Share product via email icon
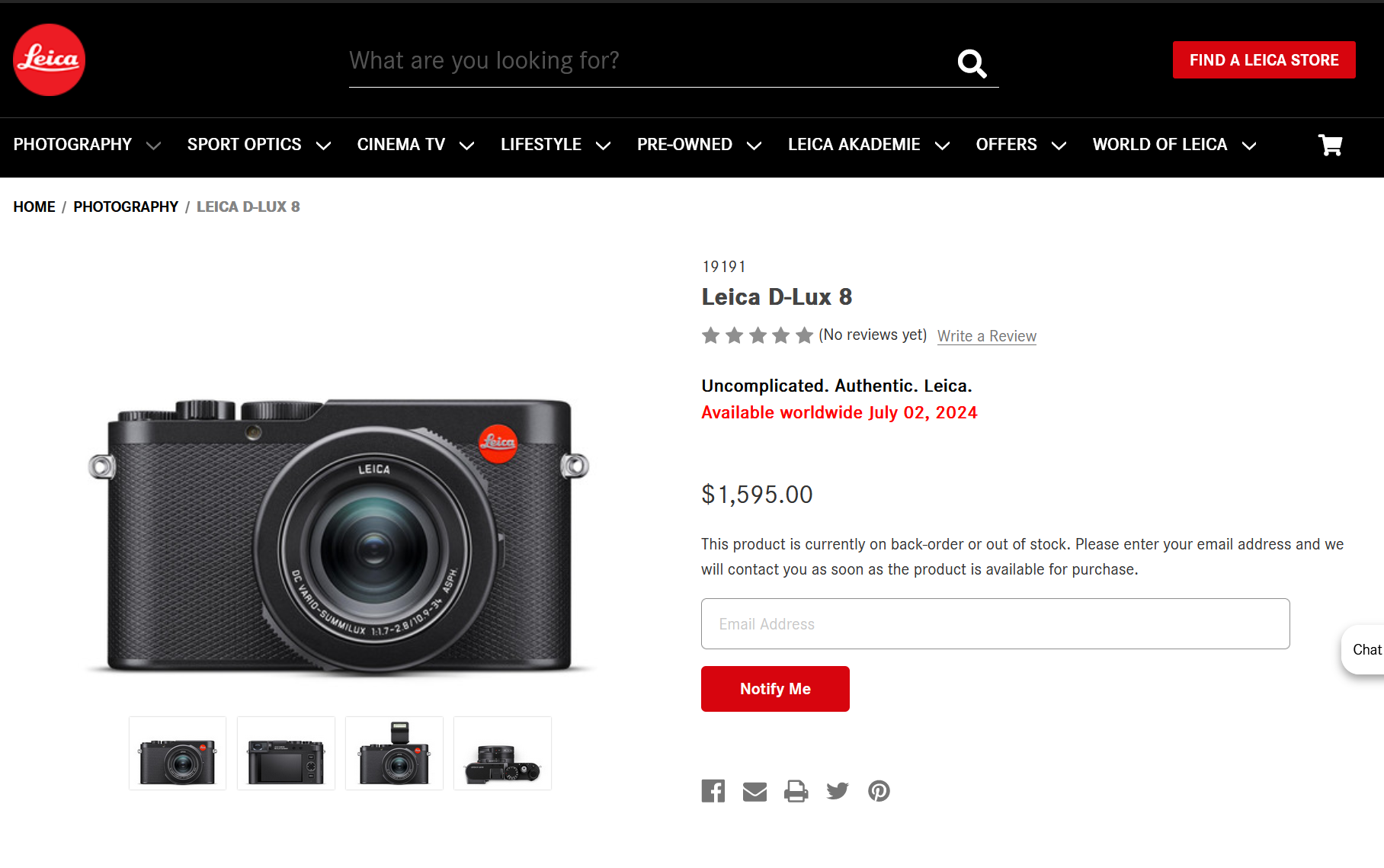 click(754, 792)
